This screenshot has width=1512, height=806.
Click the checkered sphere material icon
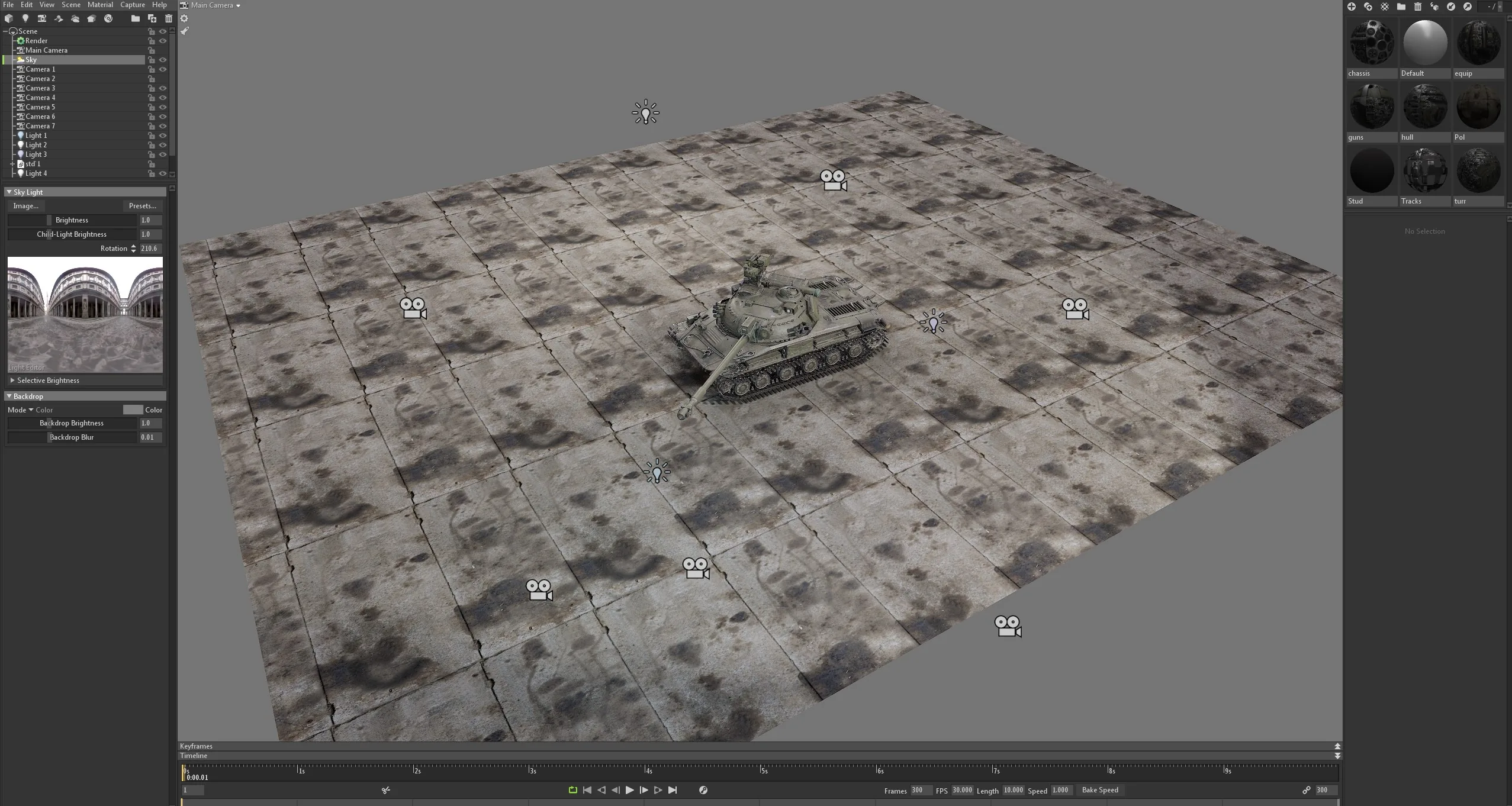[x=1385, y=7]
